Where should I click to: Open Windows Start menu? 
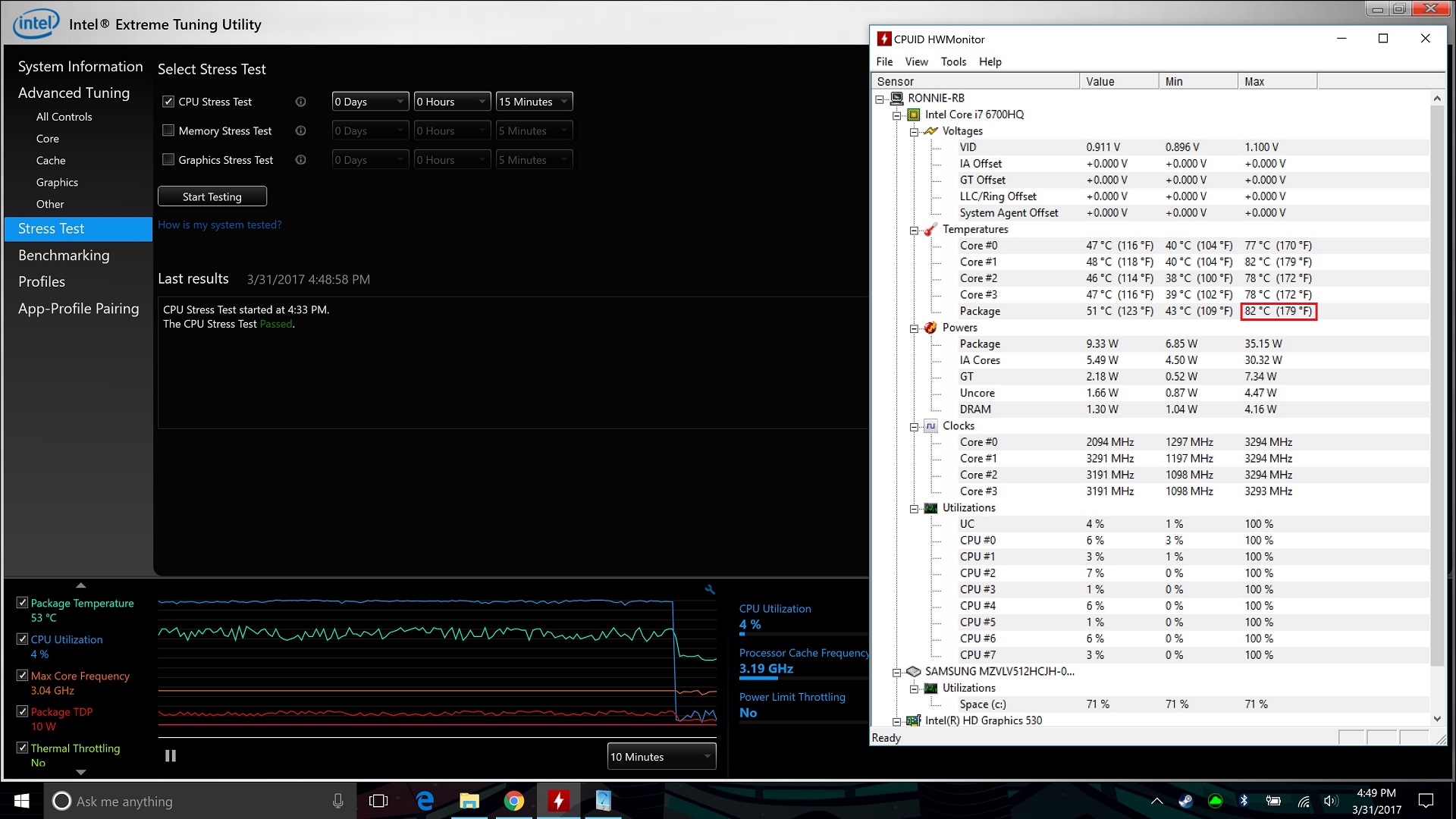pos(21,801)
